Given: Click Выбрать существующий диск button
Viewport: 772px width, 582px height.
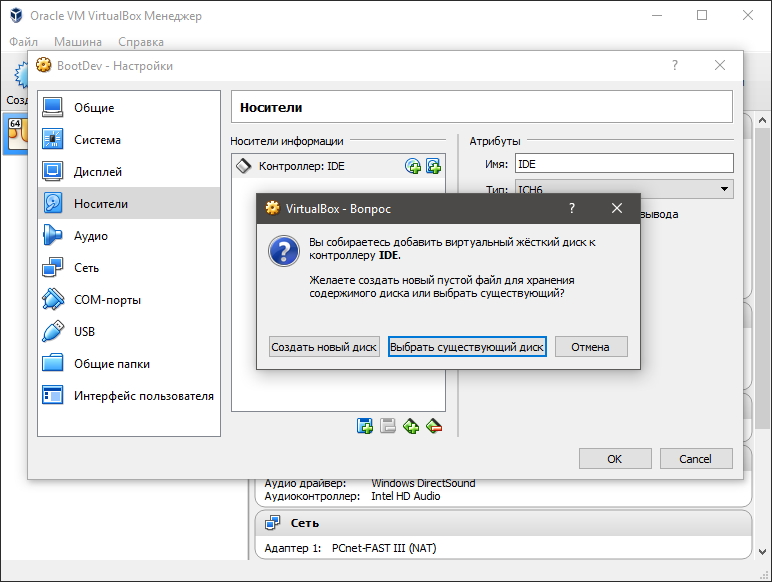Looking at the screenshot, I should 467,347.
